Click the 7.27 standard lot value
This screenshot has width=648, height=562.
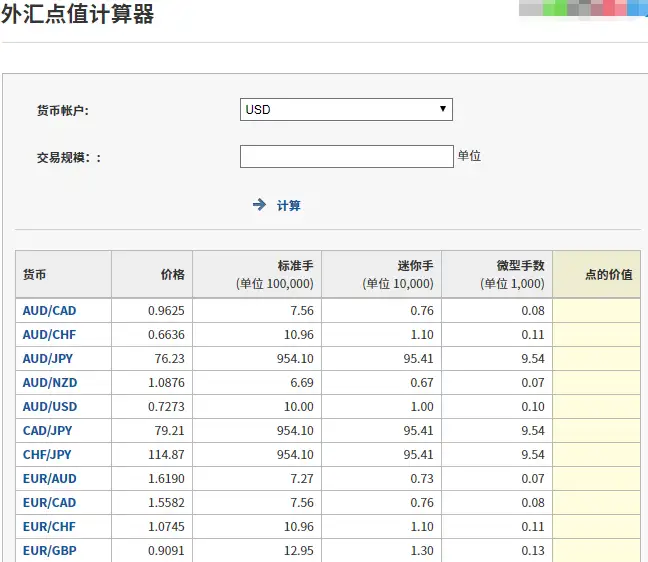click(x=302, y=479)
